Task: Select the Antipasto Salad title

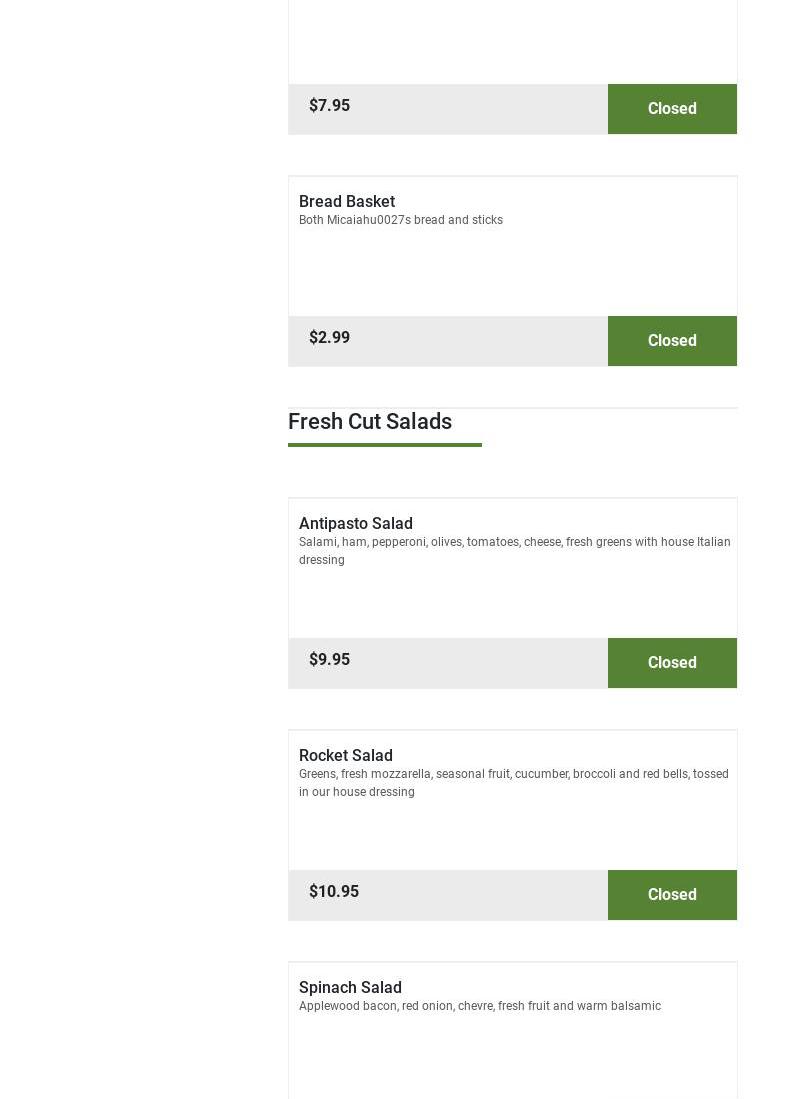Action: [356, 524]
